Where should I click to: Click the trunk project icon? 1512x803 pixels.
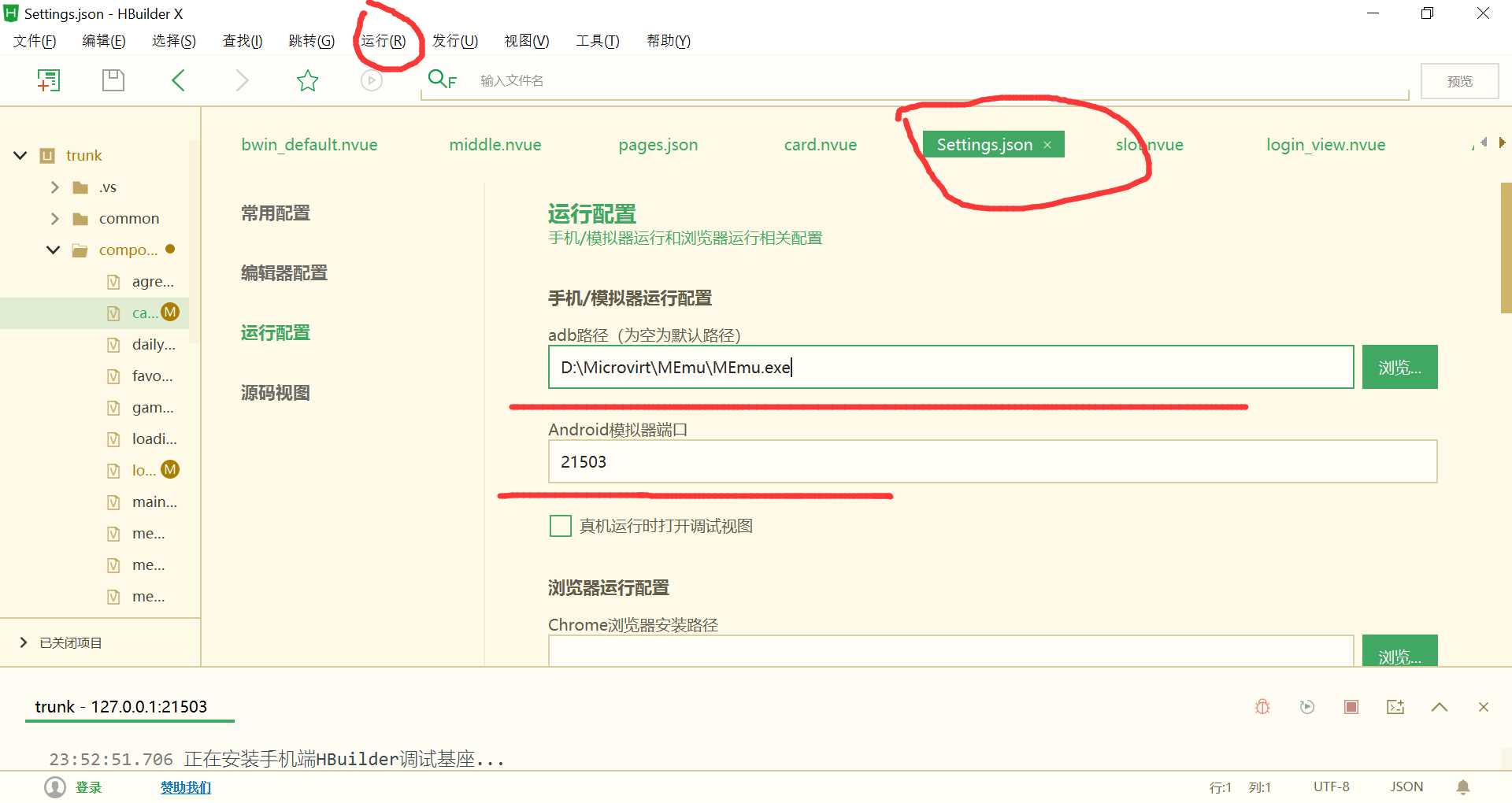pos(47,155)
